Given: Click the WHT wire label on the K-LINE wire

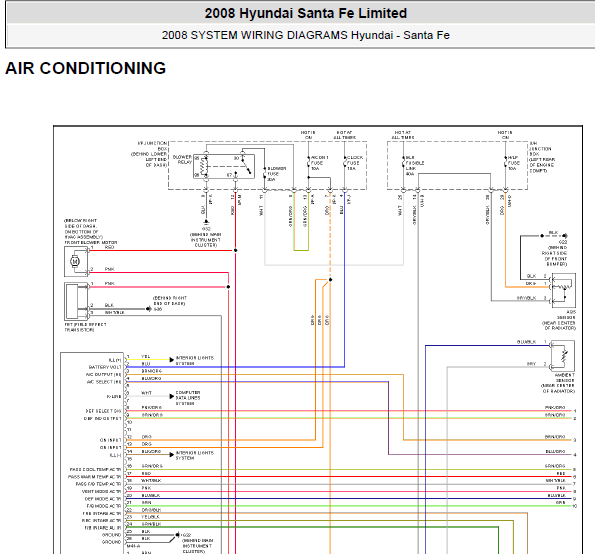Looking at the screenshot, I should pos(146,393).
